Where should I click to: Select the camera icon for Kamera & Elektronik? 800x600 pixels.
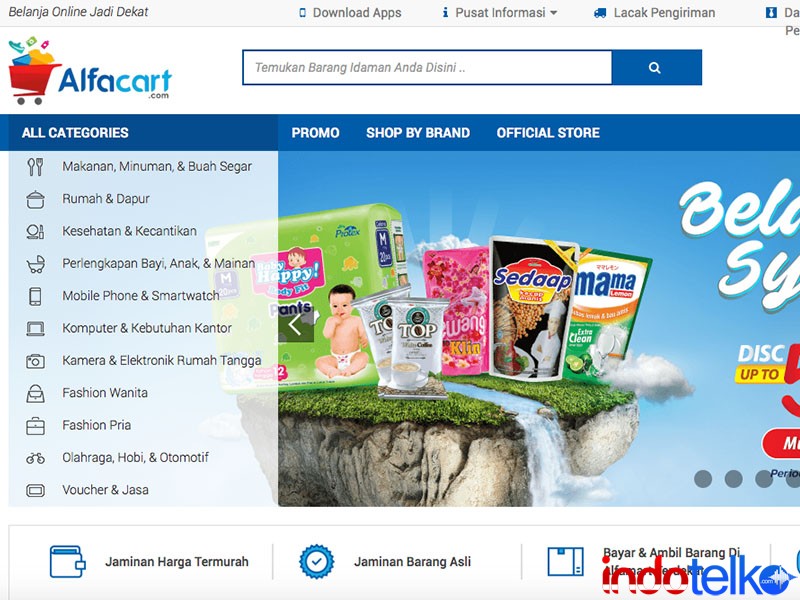tap(35, 361)
